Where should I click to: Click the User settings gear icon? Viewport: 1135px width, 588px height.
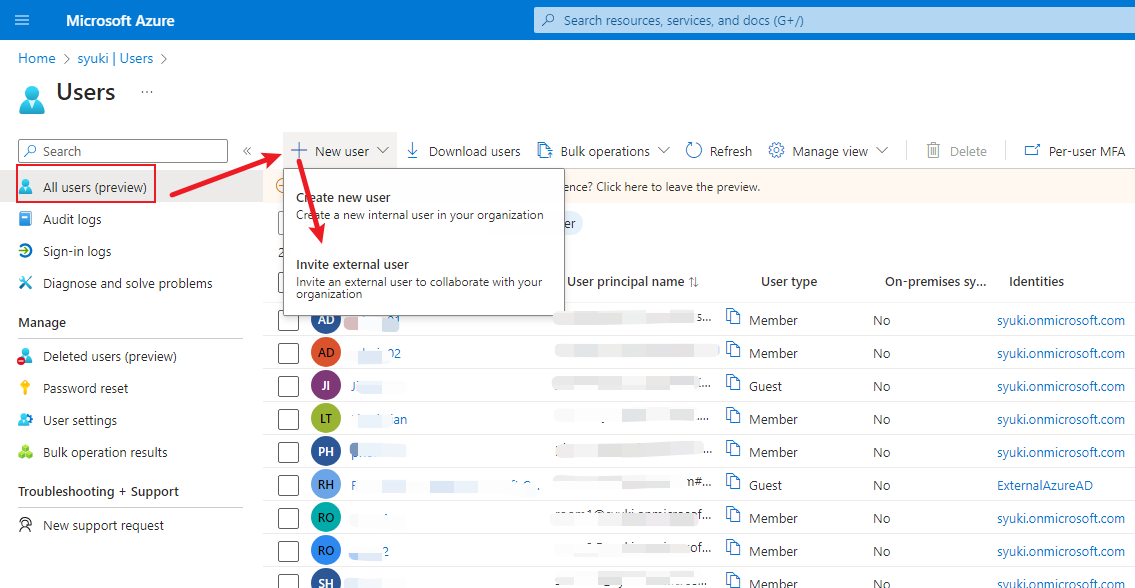(26, 420)
